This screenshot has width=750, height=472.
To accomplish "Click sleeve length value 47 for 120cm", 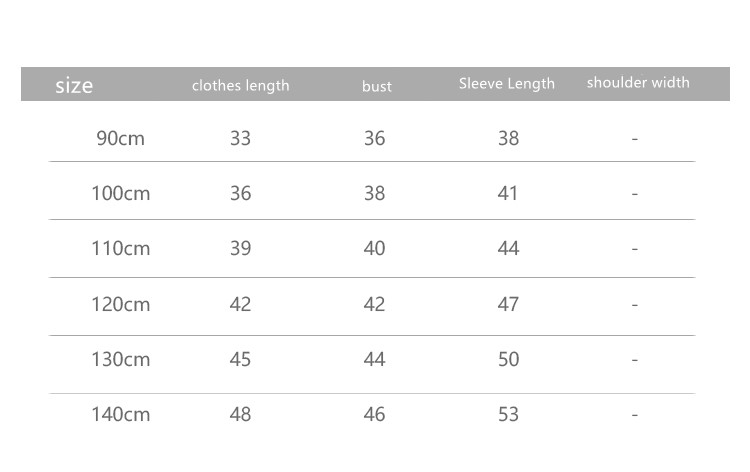I will 508,304.
